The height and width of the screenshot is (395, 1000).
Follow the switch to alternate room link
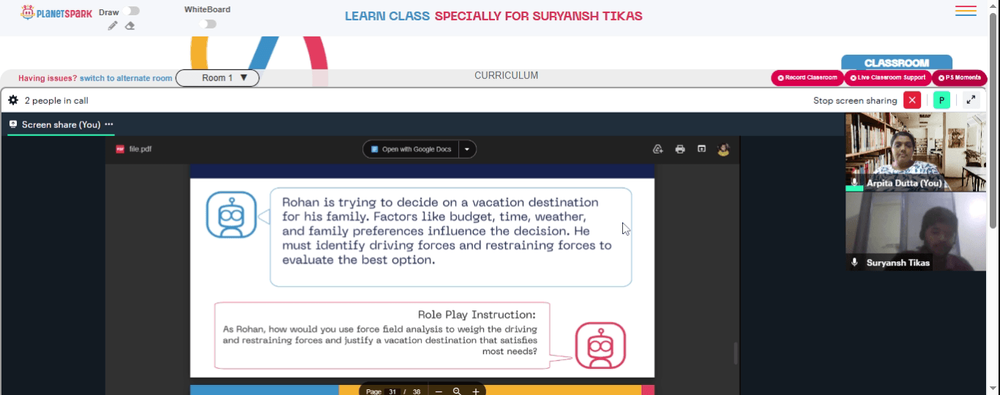coord(126,78)
